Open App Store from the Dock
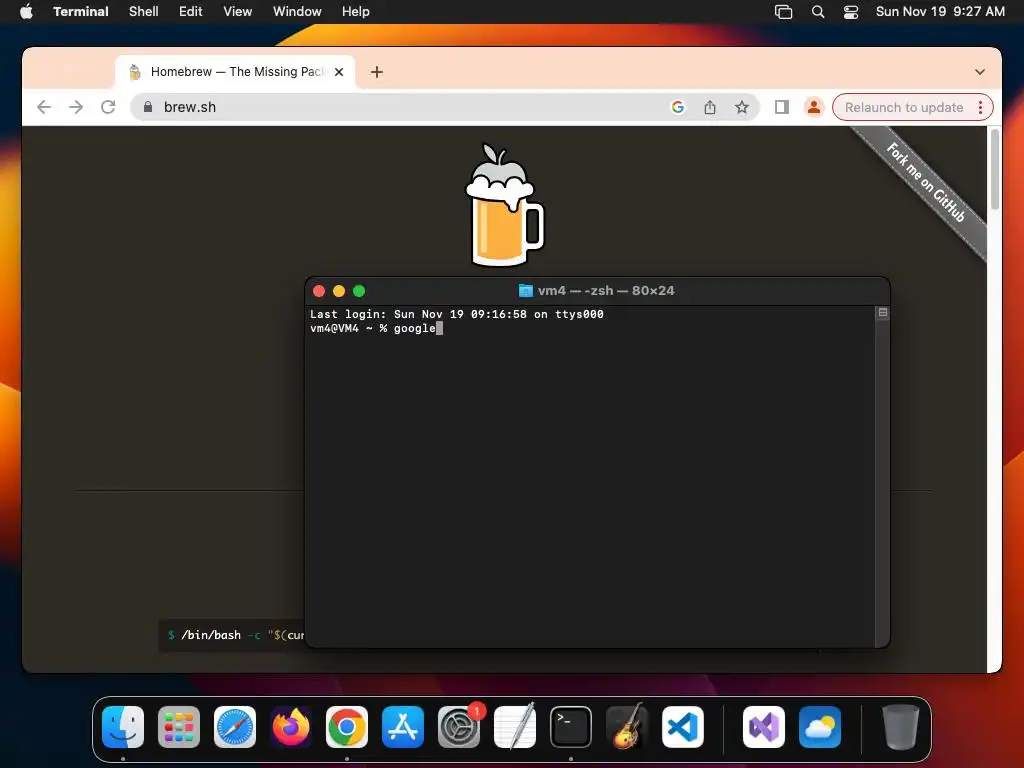The width and height of the screenshot is (1024, 768). (403, 727)
